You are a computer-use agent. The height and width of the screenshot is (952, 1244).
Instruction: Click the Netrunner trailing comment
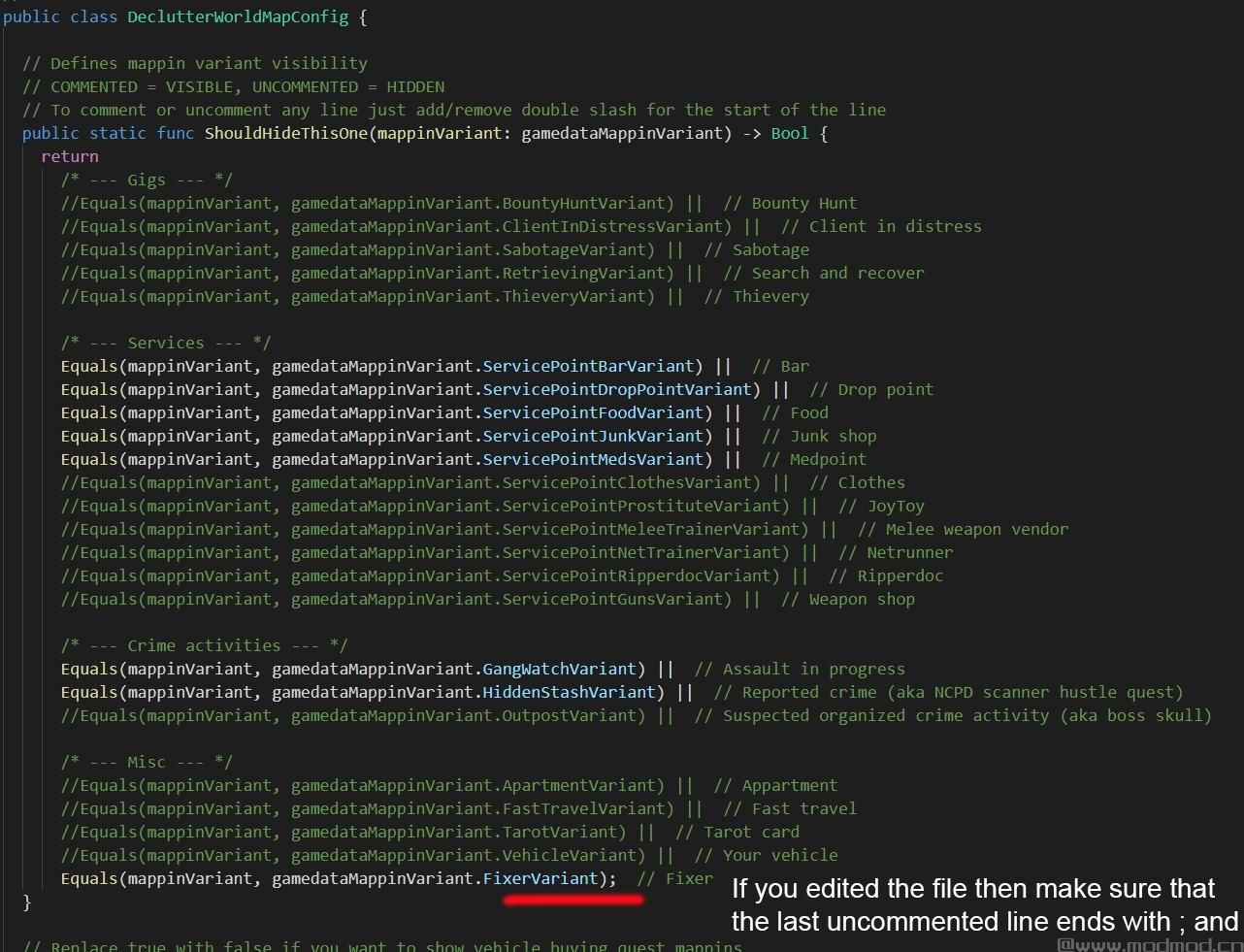[x=896, y=552]
